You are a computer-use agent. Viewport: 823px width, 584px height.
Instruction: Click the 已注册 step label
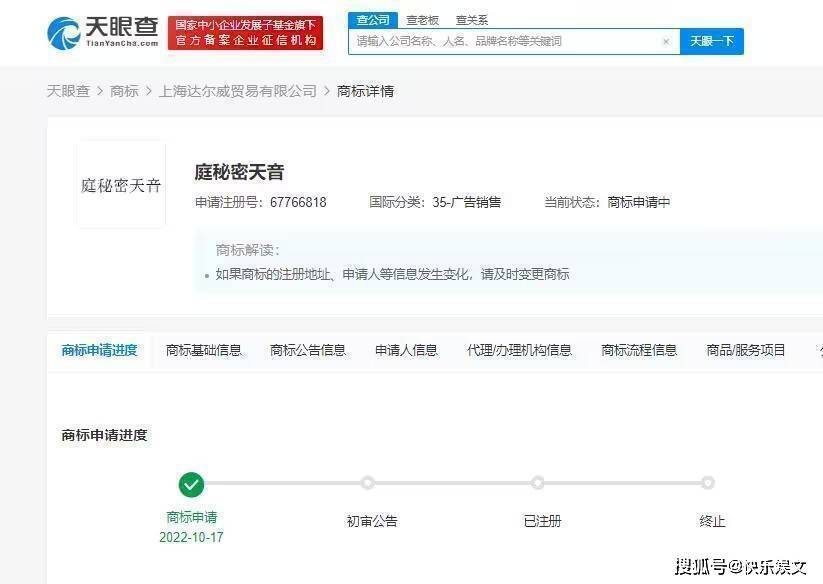[543, 521]
